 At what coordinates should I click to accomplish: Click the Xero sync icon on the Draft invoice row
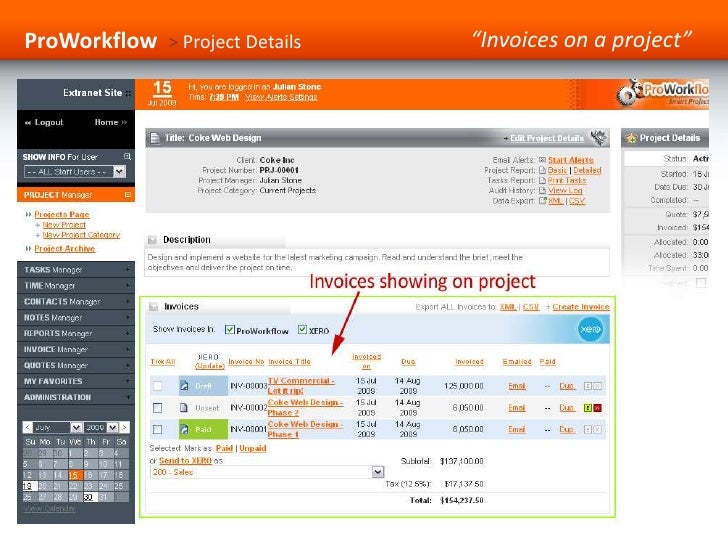(184, 386)
